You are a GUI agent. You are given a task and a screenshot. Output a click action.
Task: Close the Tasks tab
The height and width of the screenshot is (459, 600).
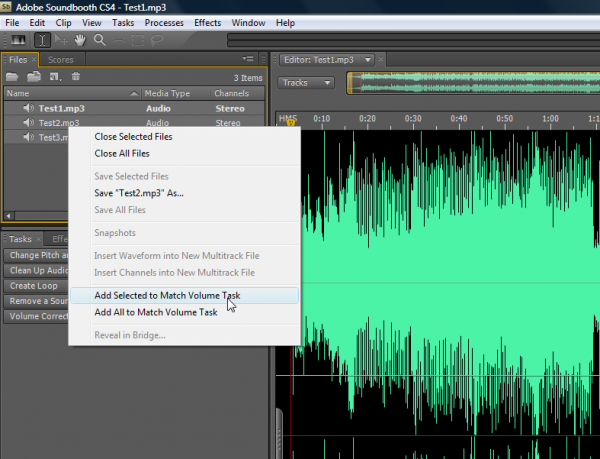click(x=38, y=239)
